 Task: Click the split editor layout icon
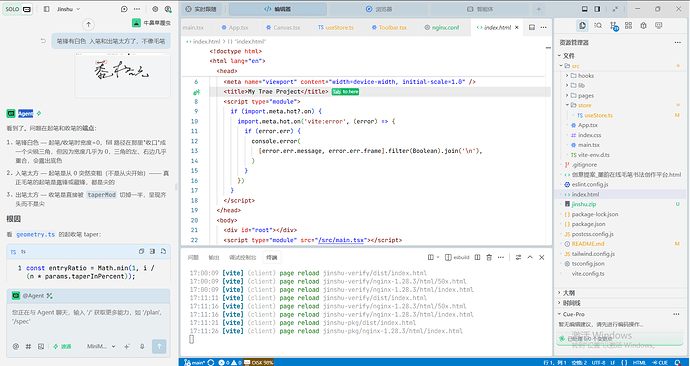point(532,27)
